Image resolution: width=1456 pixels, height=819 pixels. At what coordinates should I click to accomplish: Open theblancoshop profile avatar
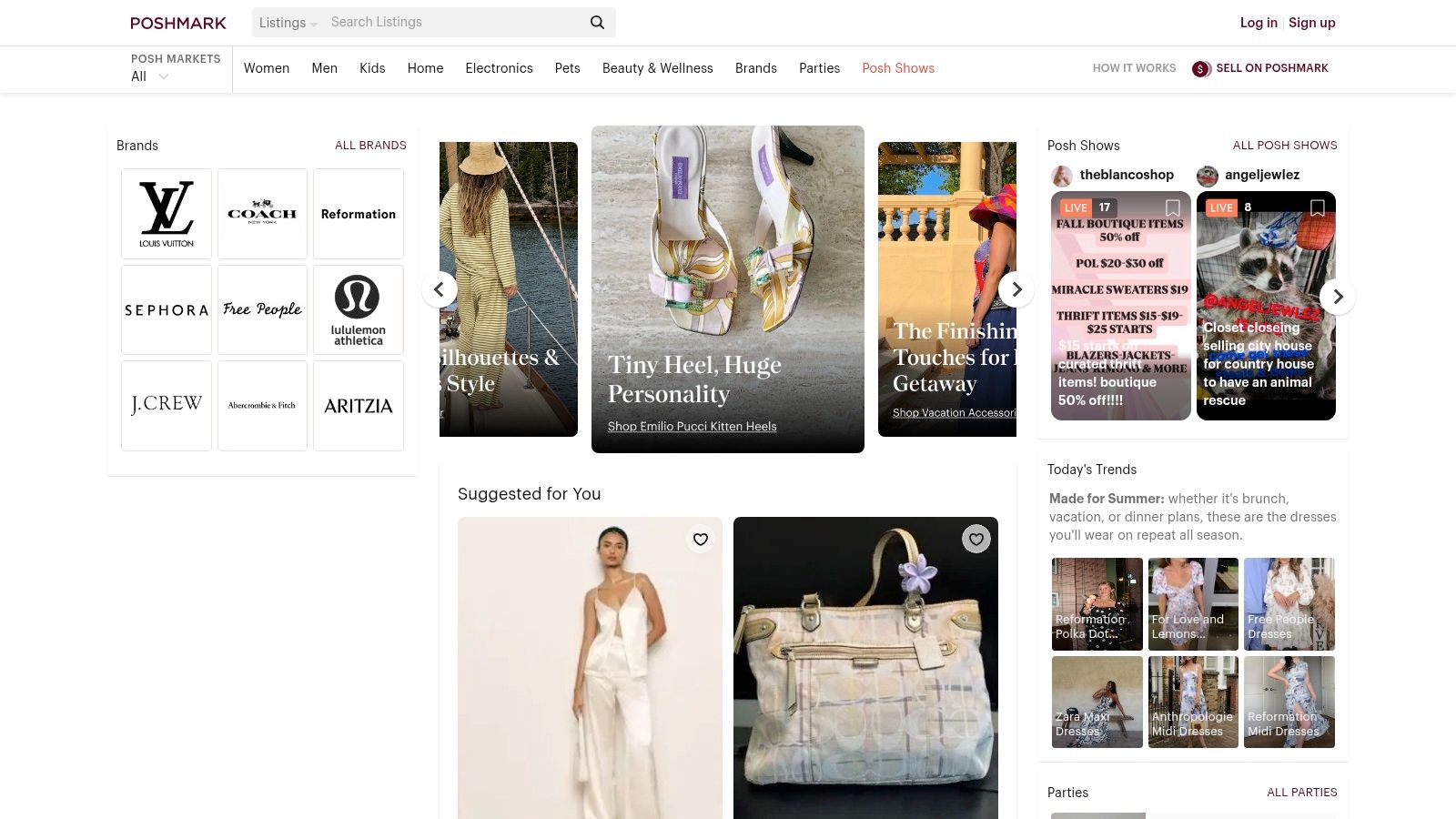1061,176
